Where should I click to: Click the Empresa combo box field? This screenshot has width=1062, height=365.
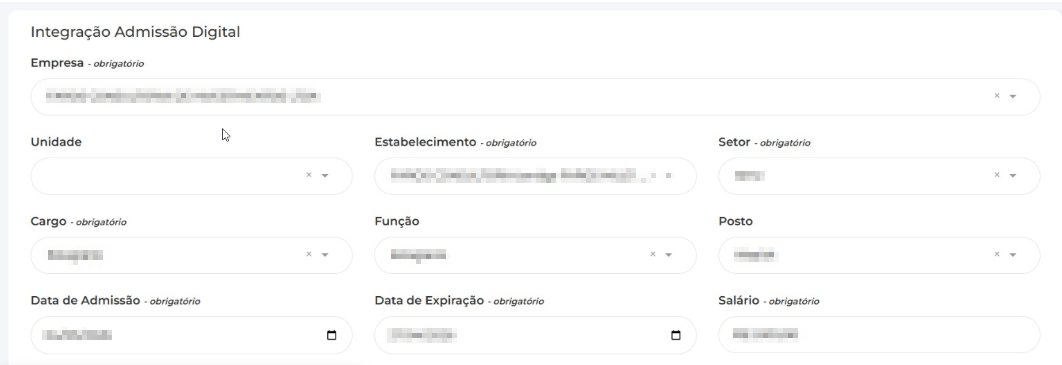535,97
